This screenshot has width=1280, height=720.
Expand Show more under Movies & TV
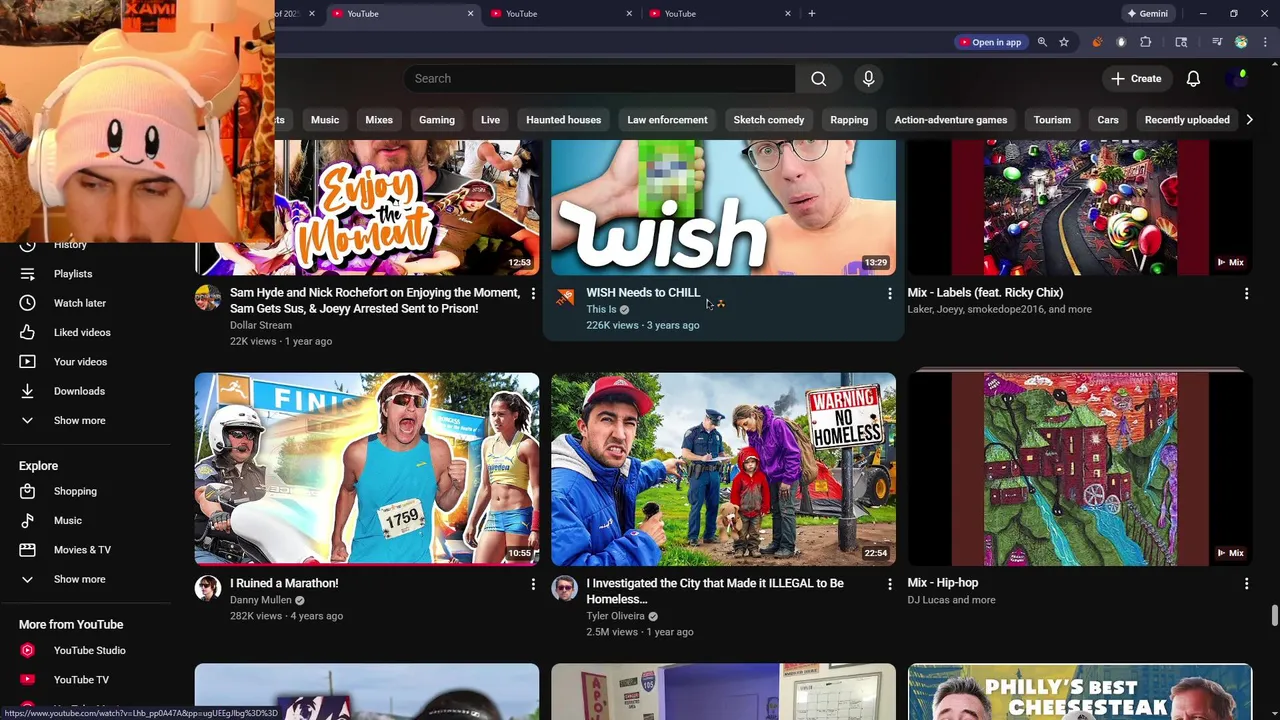(79, 579)
